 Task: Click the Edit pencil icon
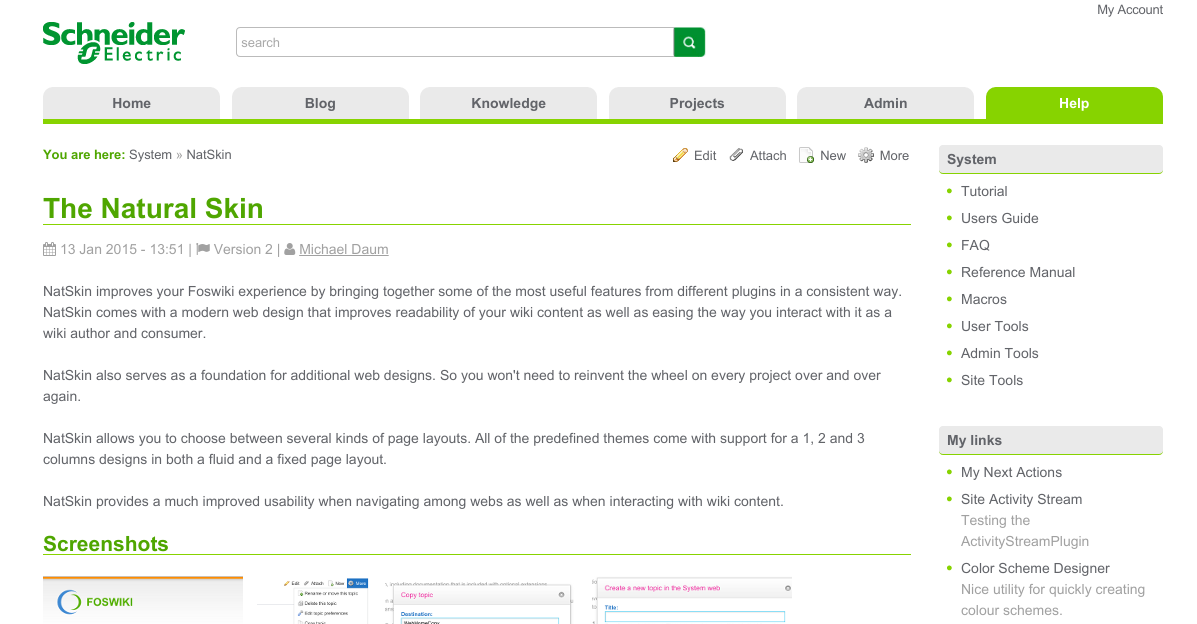click(x=681, y=155)
